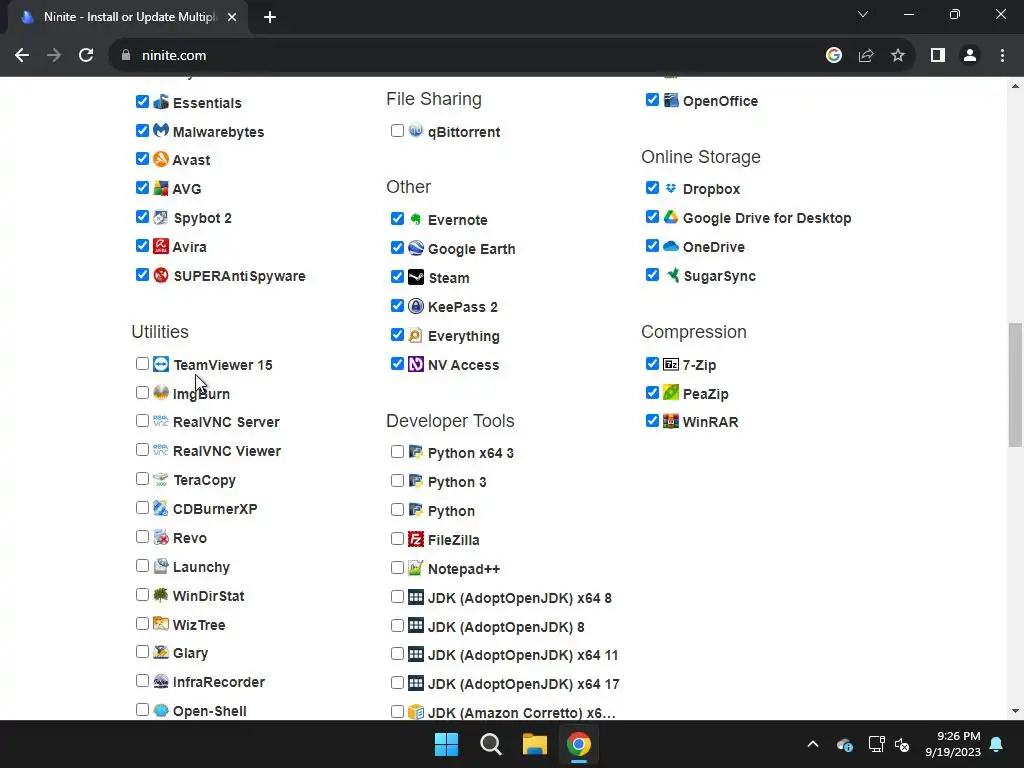This screenshot has height=768, width=1024.
Task: Go back to previous page
Action: [22, 55]
